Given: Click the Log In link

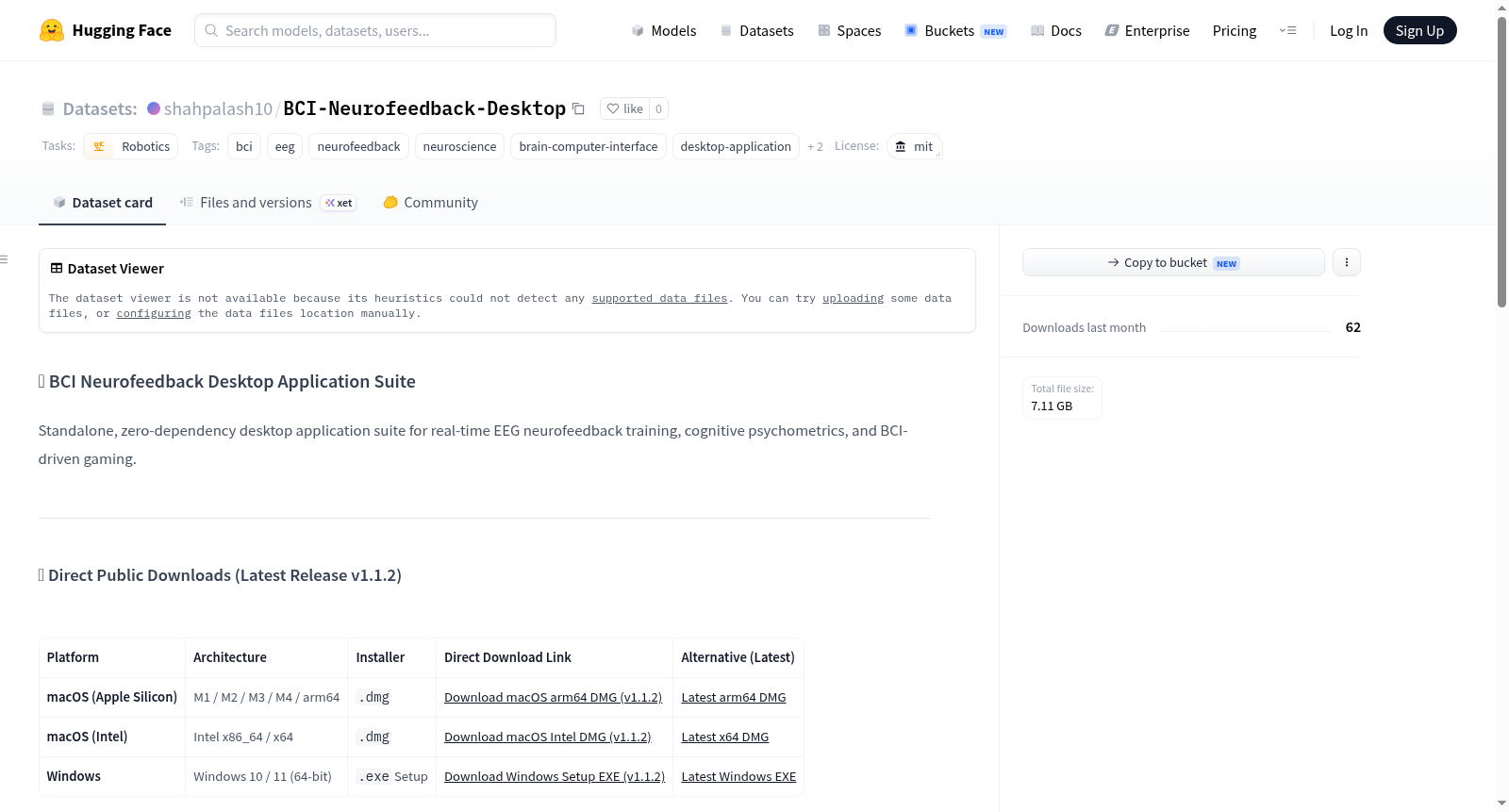Looking at the screenshot, I should click(x=1349, y=30).
